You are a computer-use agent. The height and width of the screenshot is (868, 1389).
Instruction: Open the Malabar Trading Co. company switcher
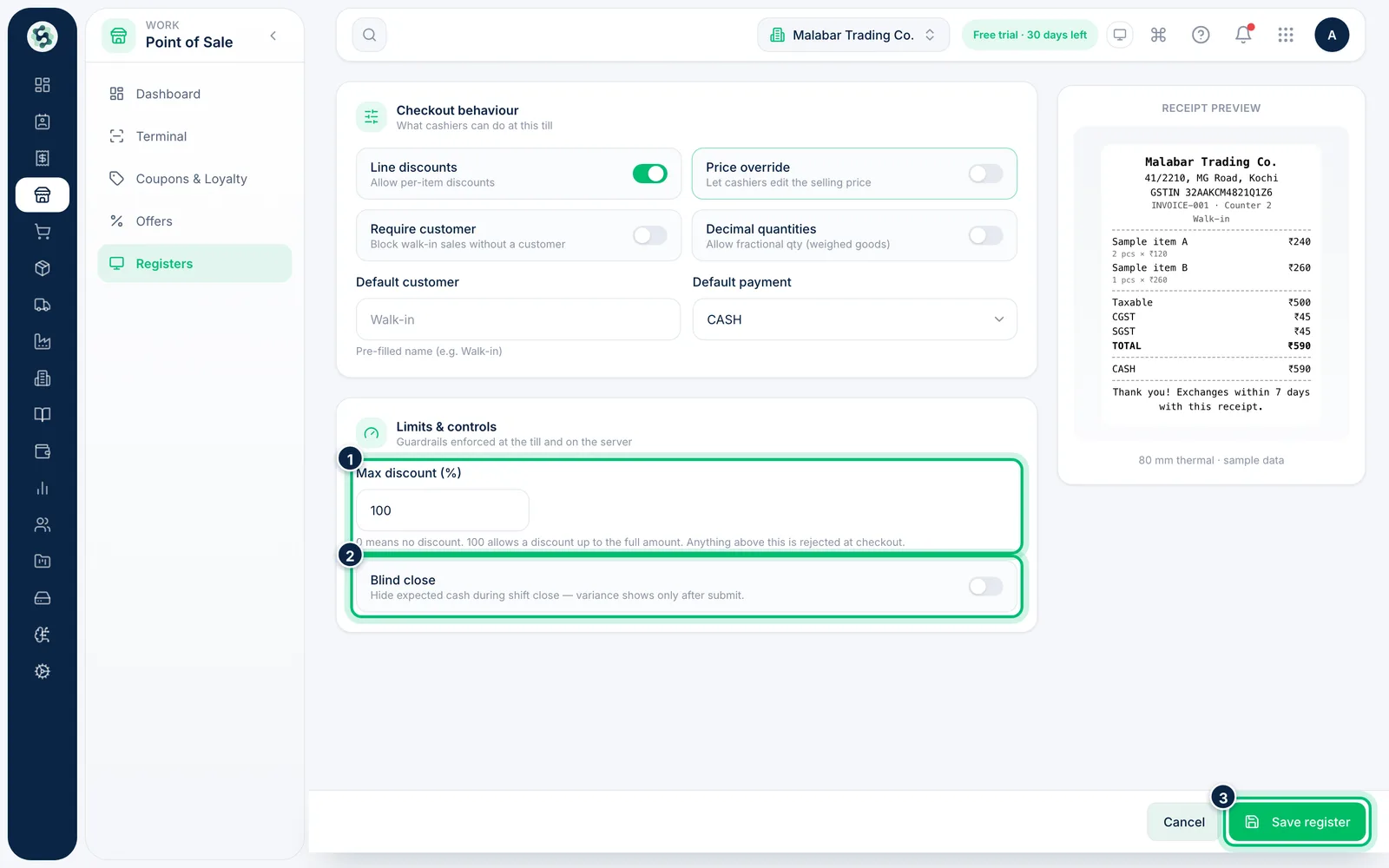[853, 35]
